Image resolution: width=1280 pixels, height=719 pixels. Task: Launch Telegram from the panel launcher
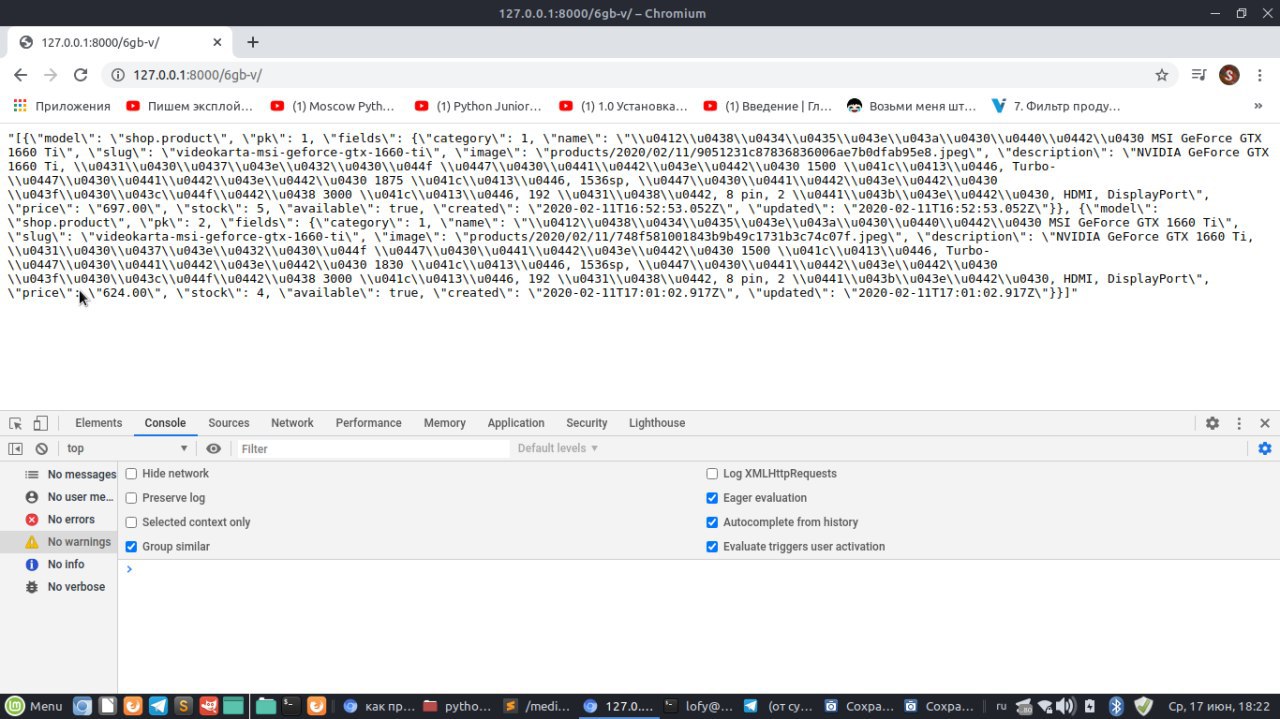click(158, 706)
